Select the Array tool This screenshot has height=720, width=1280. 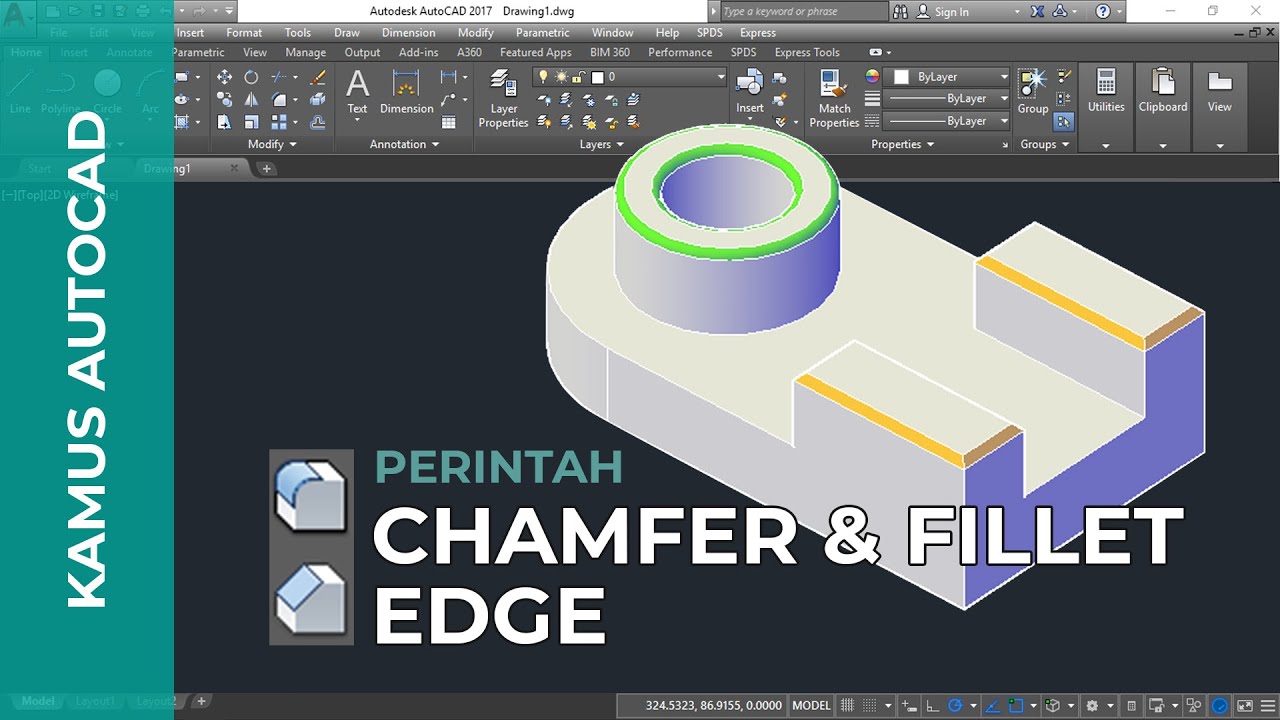pos(280,121)
